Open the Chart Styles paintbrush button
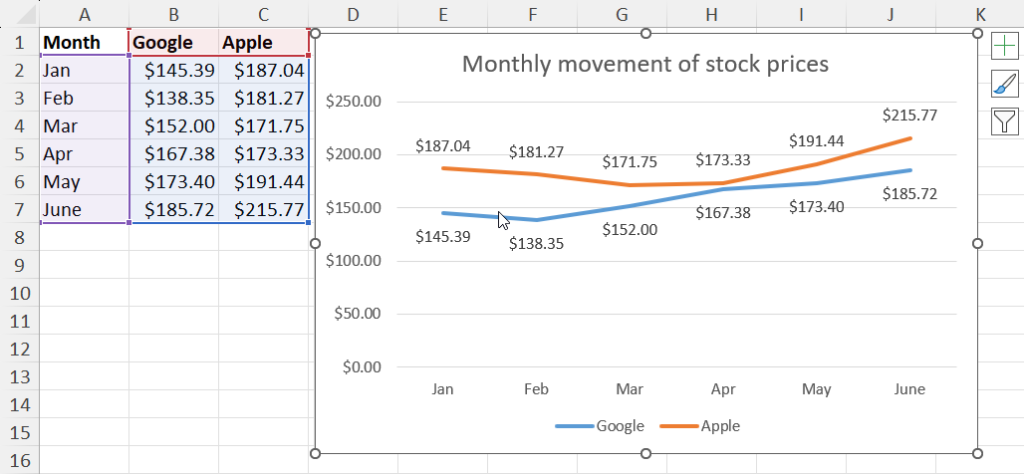Viewport: 1024px width, 474px height. 1004,84
